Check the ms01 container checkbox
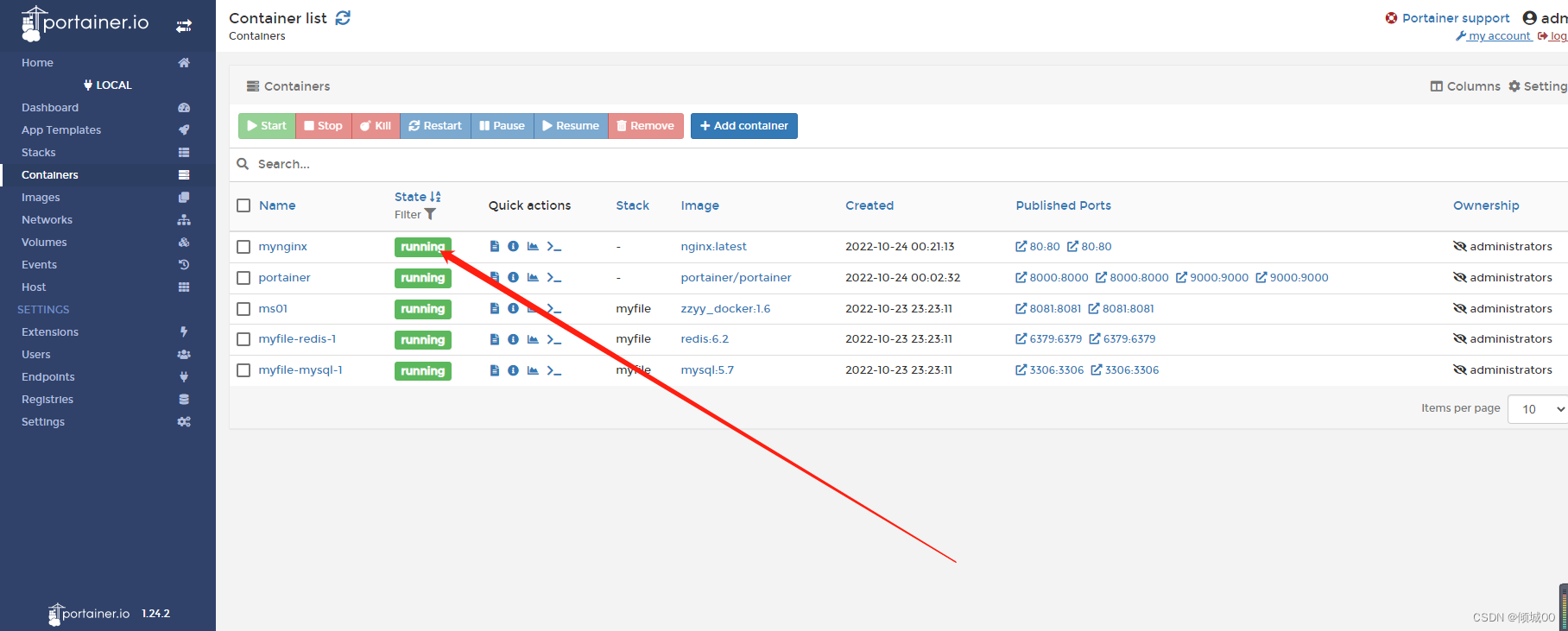Image resolution: width=1568 pixels, height=631 pixels. [243, 309]
